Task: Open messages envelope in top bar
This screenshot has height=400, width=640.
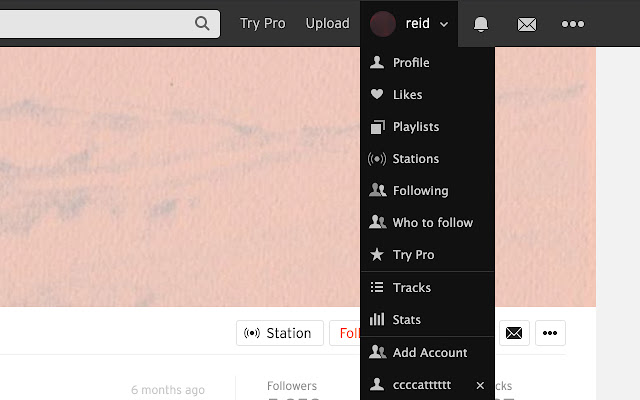Action: (527, 24)
